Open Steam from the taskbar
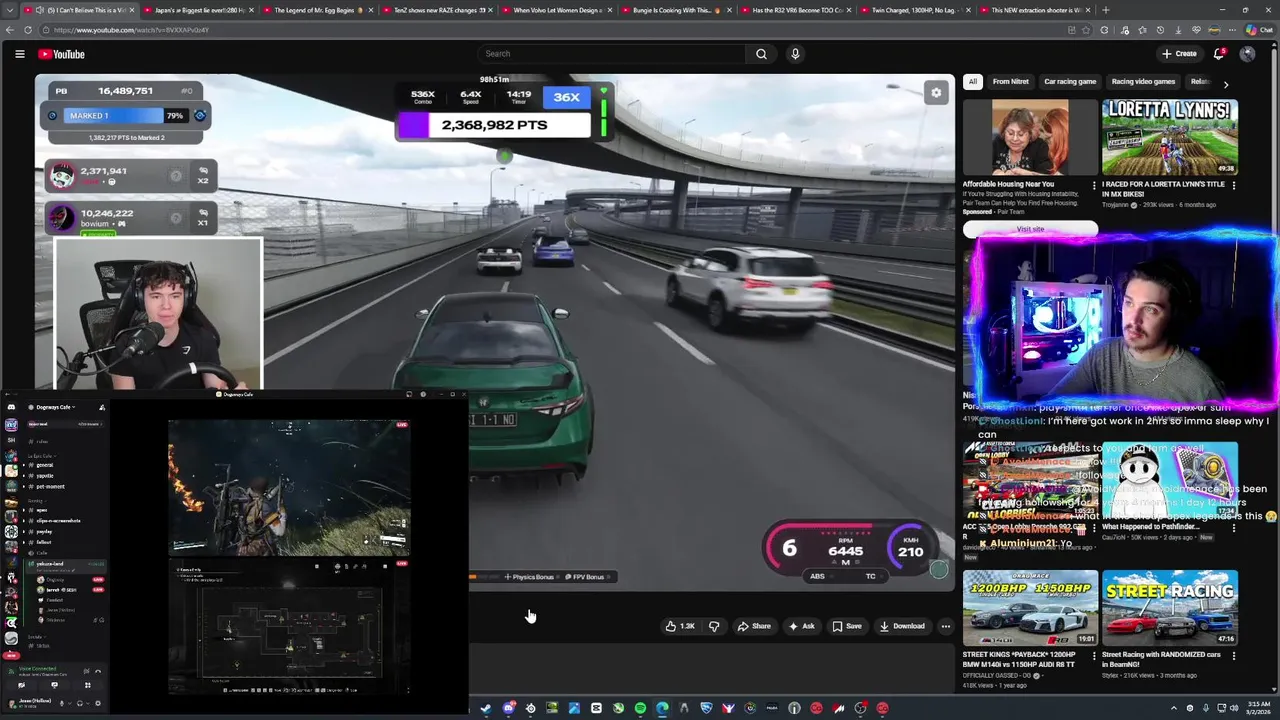Screen dimensions: 1280x720 coord(486,708)
